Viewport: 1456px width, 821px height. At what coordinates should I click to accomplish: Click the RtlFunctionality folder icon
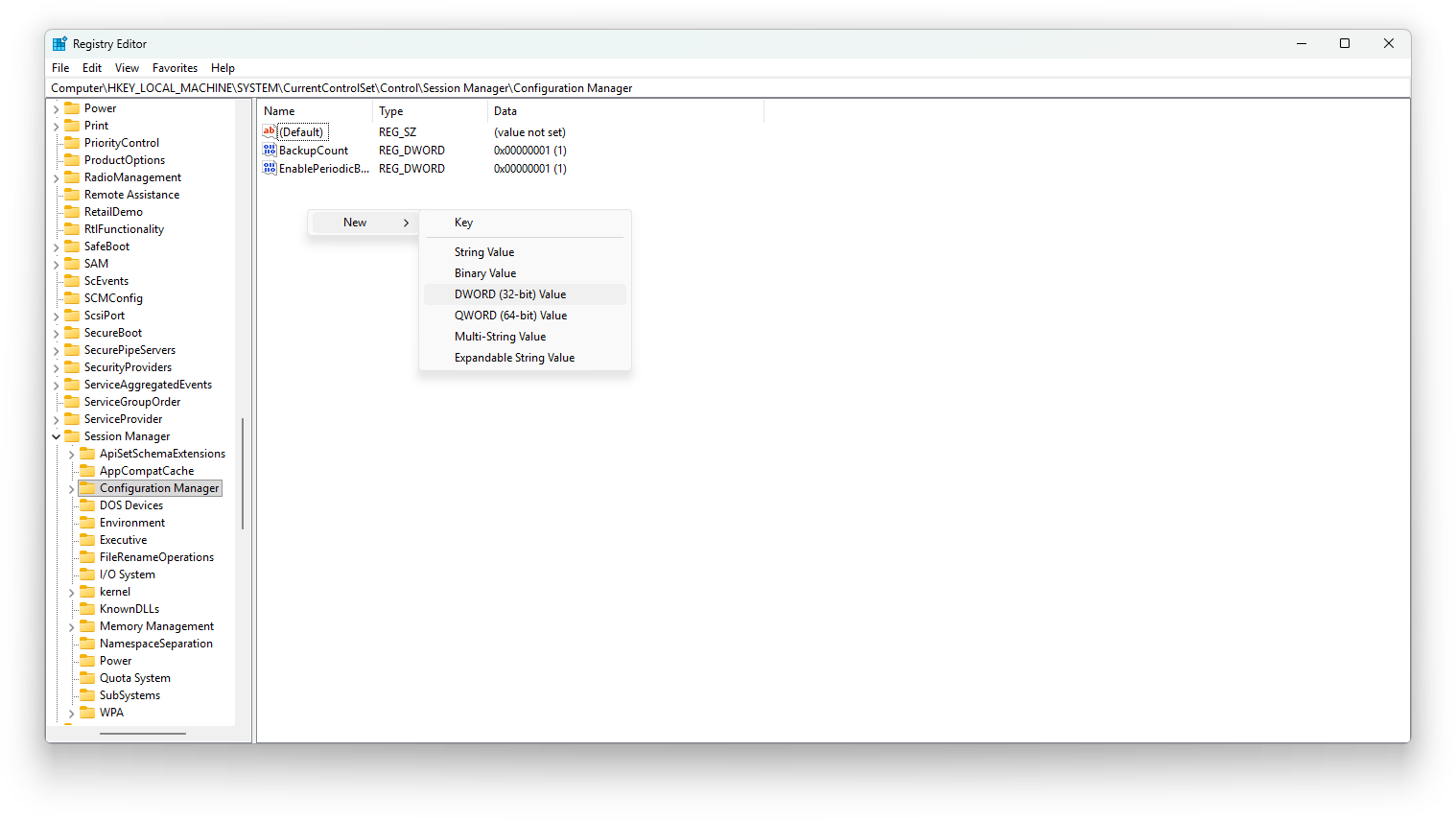pyautogui.click(x=72, y=229)
